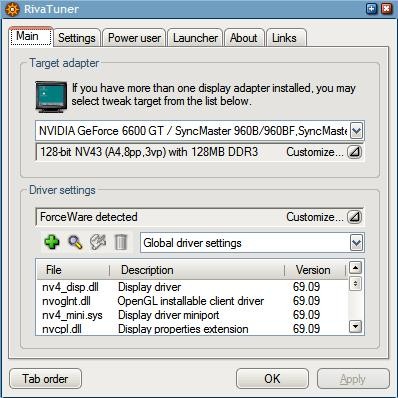Click 'Display driver' description
Viewport: 398px width, 398px height.
[149, 287]
